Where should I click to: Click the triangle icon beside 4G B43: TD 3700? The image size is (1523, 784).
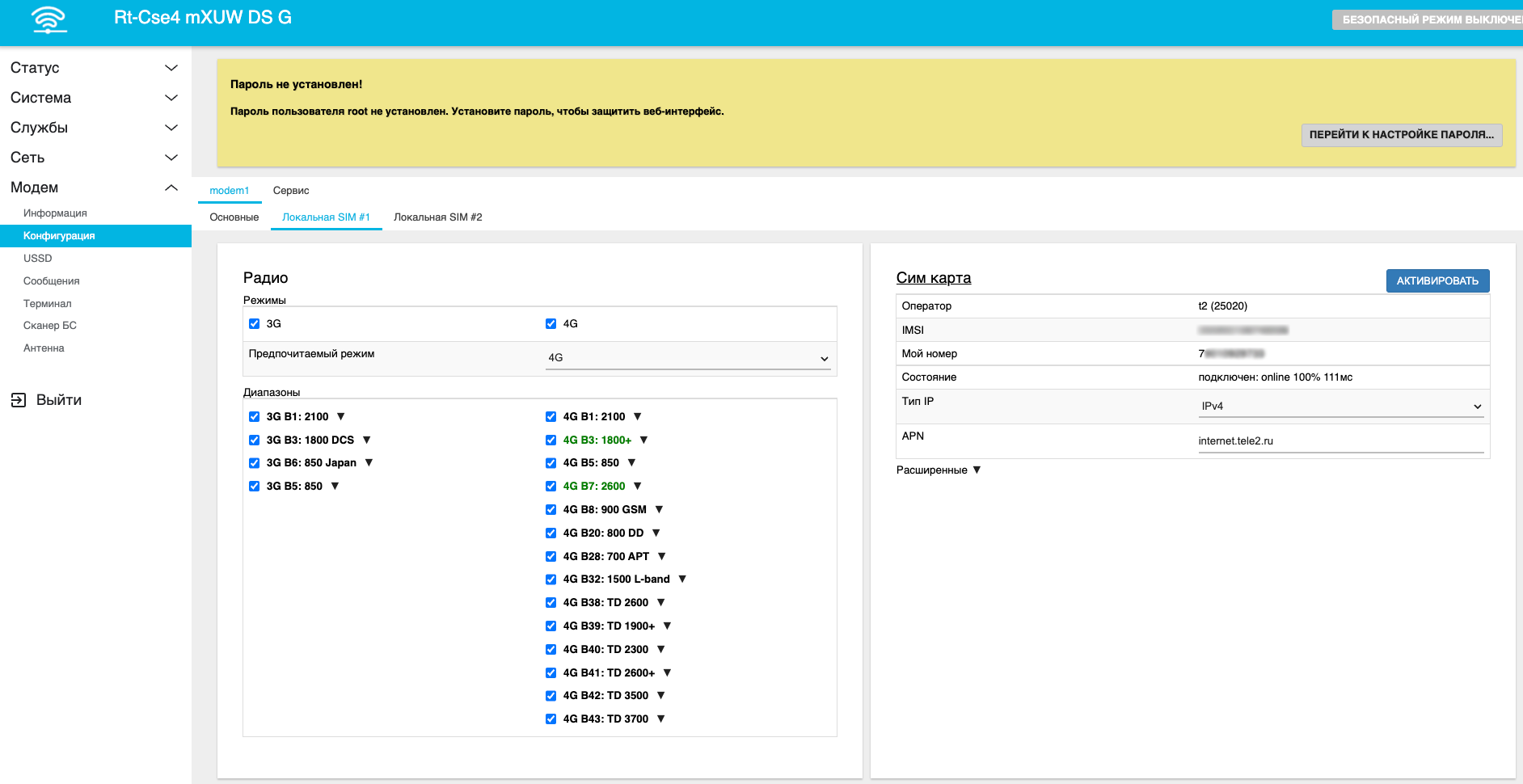point(661,719)
